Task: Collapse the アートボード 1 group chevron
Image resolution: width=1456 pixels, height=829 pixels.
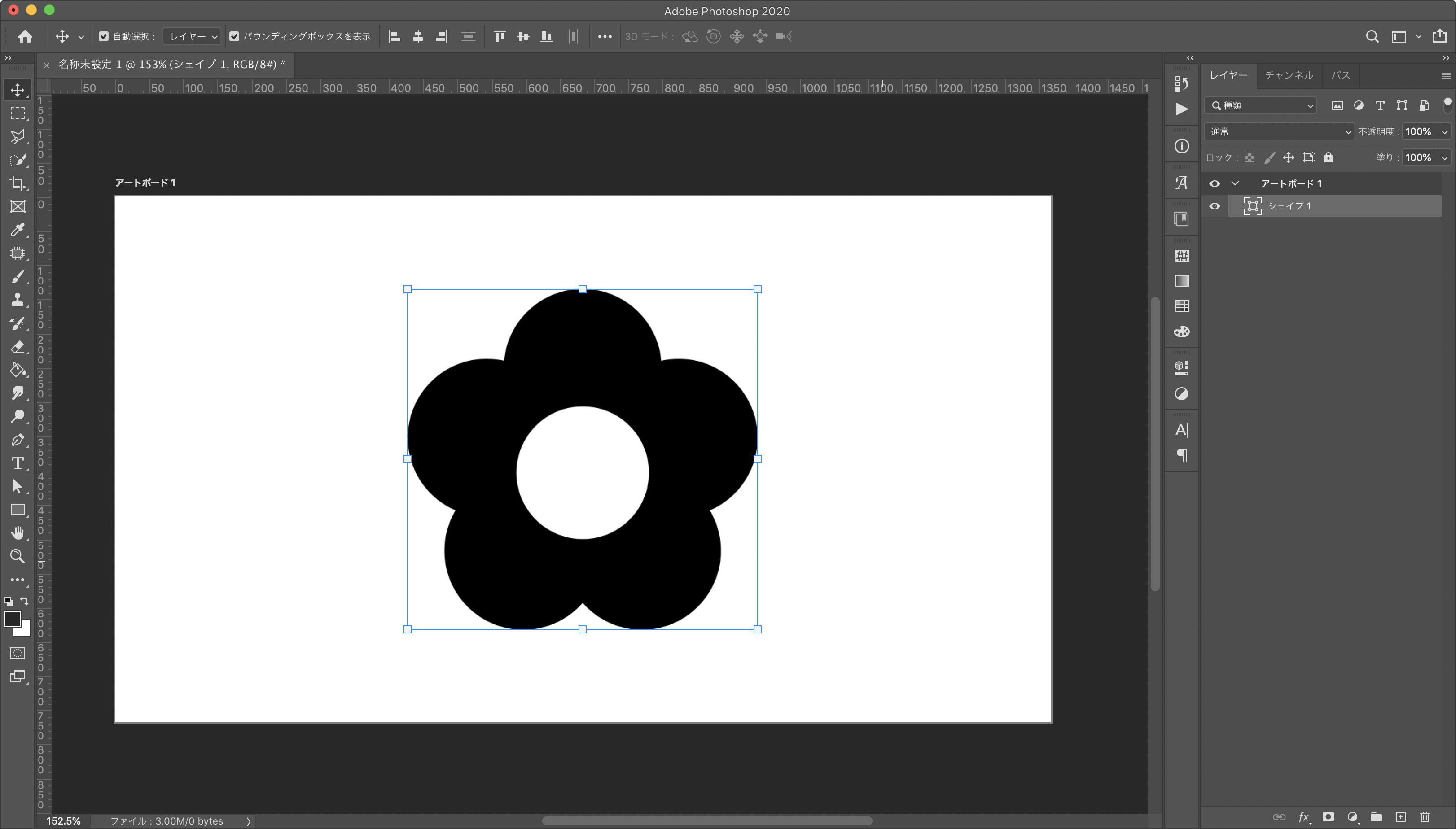Action: [1235, 183]
